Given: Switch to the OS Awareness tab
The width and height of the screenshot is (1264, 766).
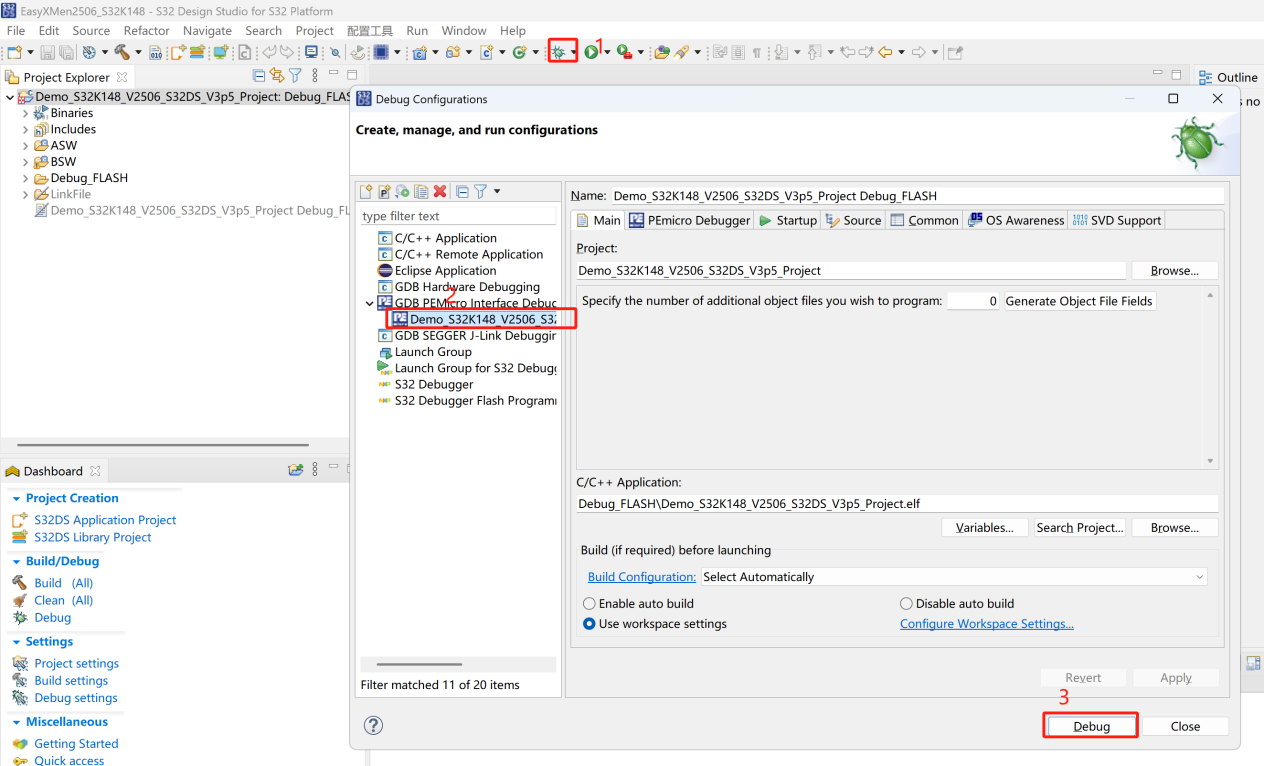Looking at the screenshot, I should click(1016, 220).
